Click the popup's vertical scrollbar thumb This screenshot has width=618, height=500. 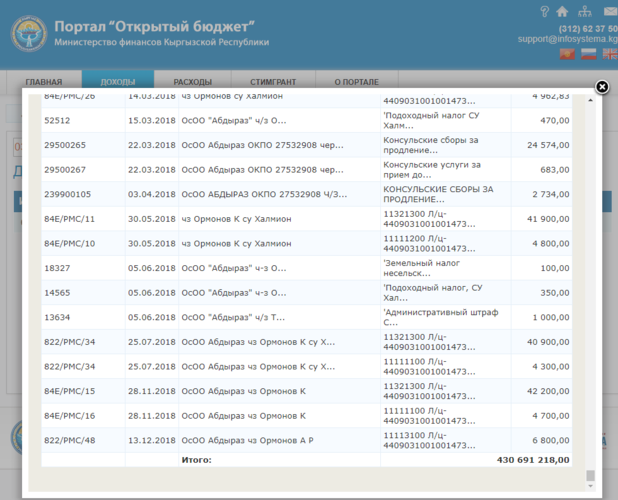click(590, 476)
